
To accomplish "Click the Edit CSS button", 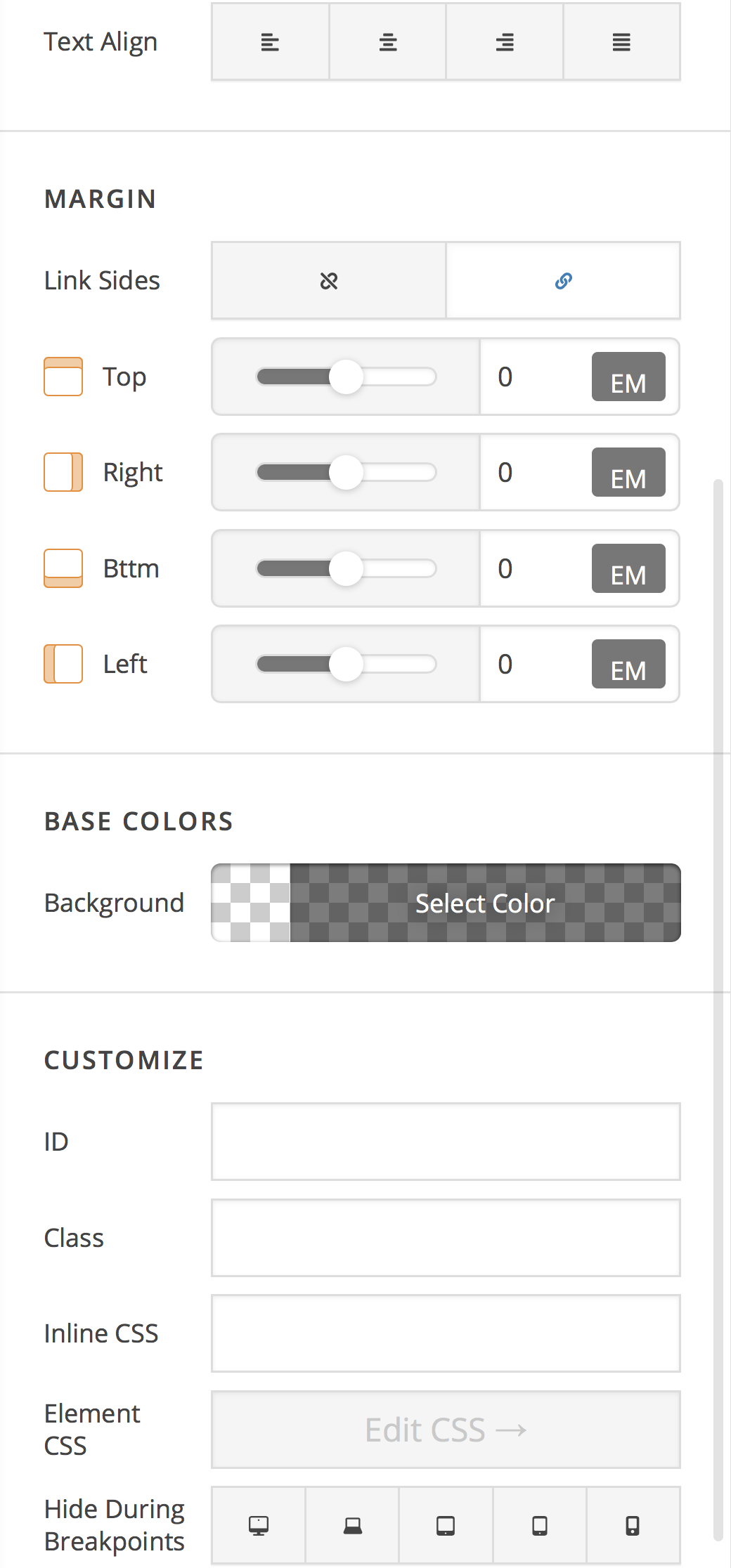I will [446, 1430].
